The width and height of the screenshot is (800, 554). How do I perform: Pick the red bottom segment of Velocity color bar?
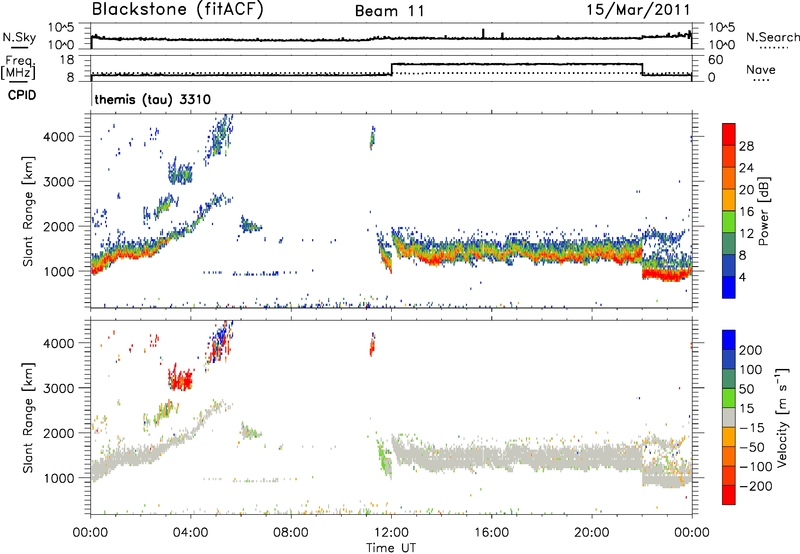pyautogui.click(x=729, y=495)
